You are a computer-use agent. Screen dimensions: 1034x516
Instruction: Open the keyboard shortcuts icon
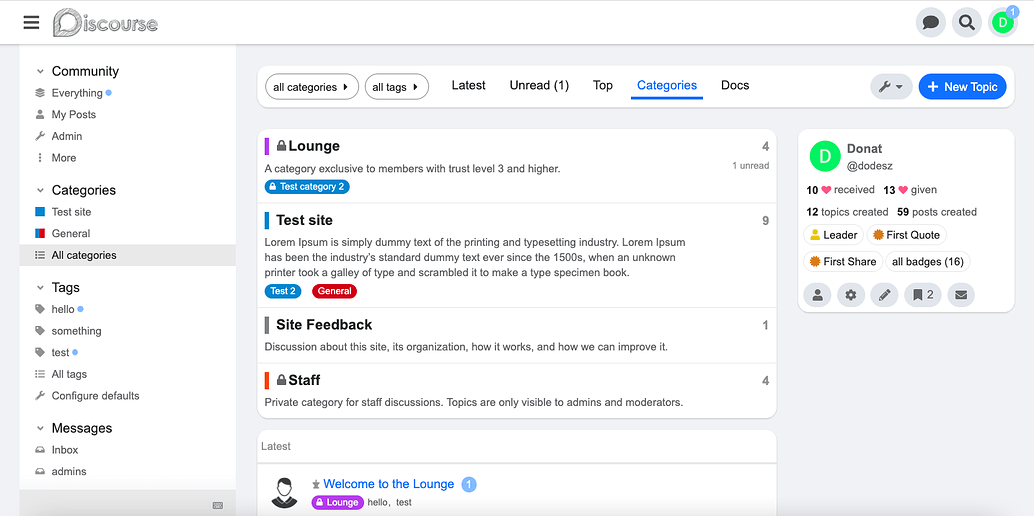pos(218,505)
